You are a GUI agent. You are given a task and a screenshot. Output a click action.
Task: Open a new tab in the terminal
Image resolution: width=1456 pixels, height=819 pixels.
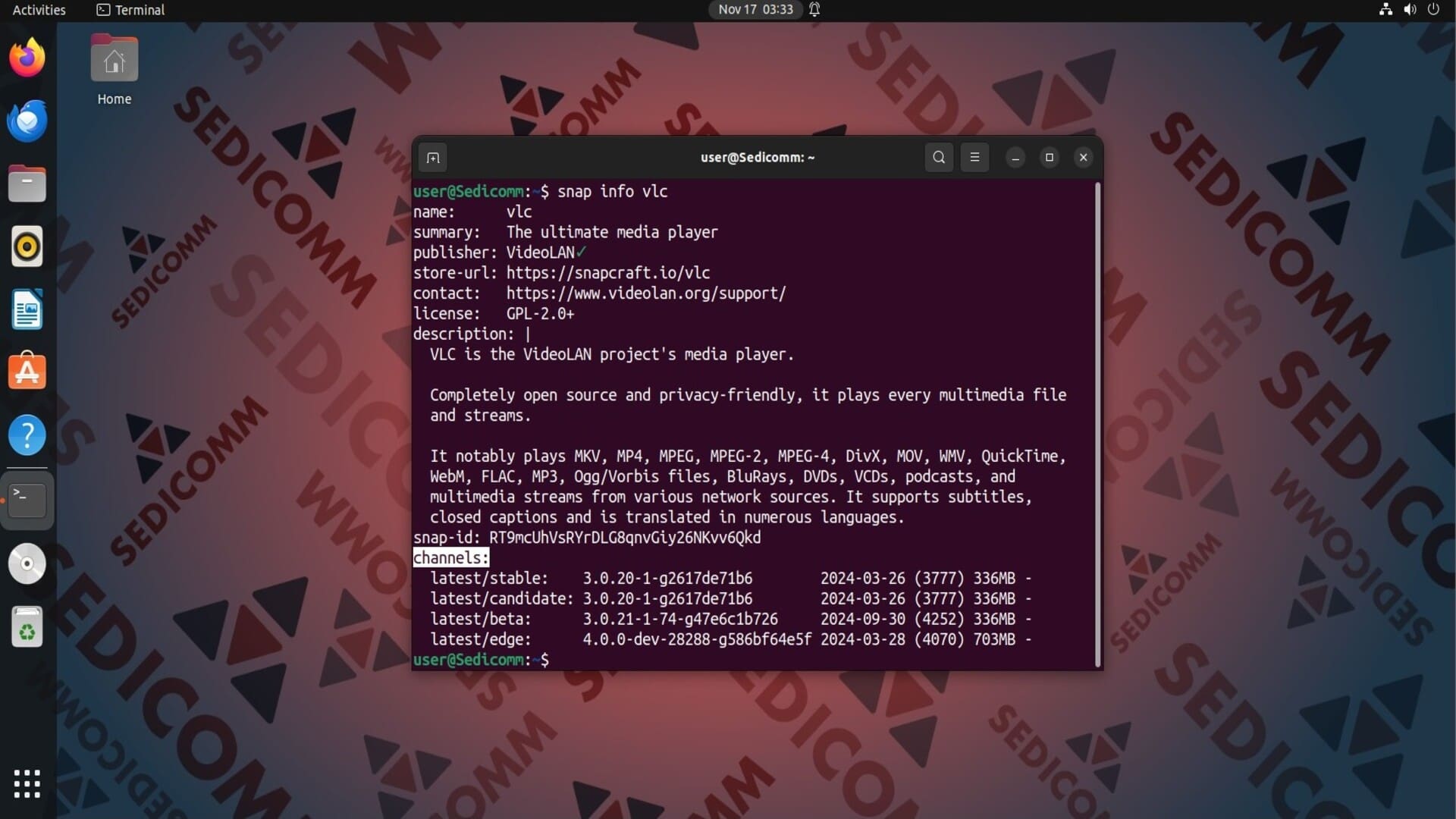coord(433,158)
